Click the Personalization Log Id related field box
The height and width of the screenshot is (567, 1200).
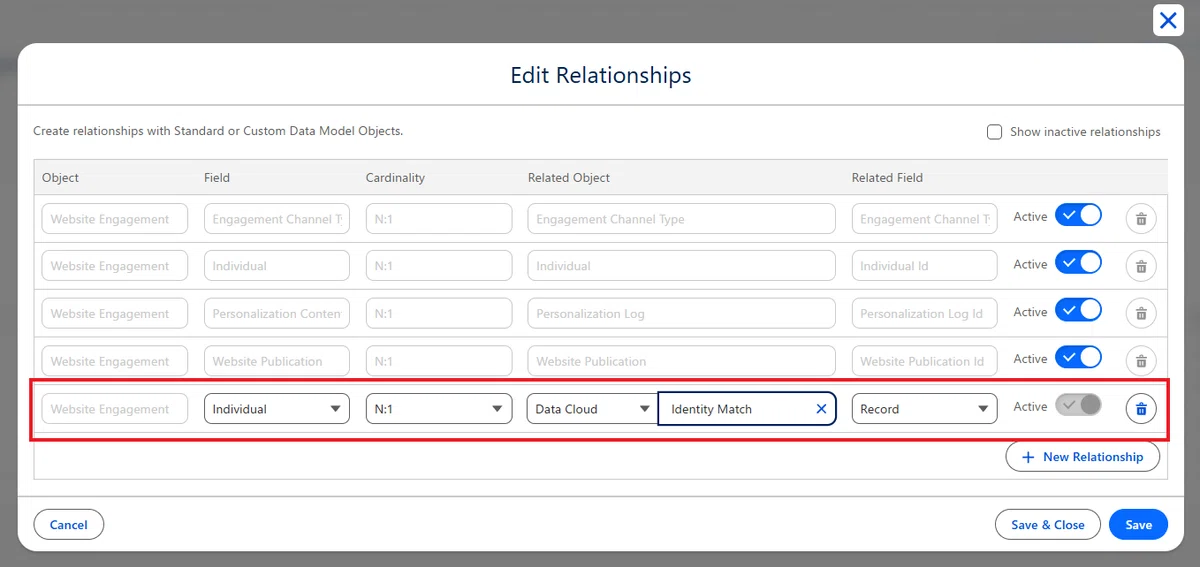(x=925, y=313)
